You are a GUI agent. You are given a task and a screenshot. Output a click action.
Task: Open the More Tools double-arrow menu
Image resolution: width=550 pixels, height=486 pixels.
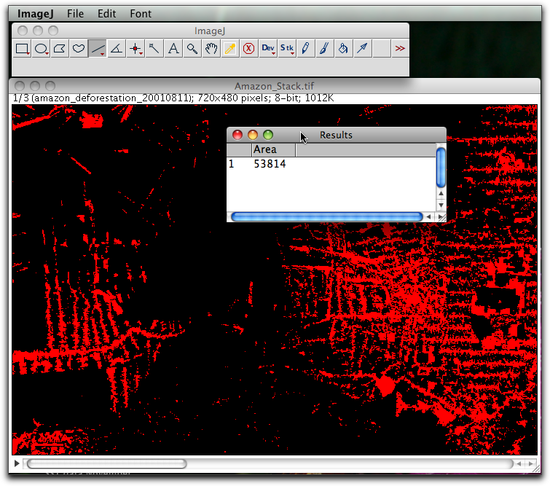click(x=400, y=48)
